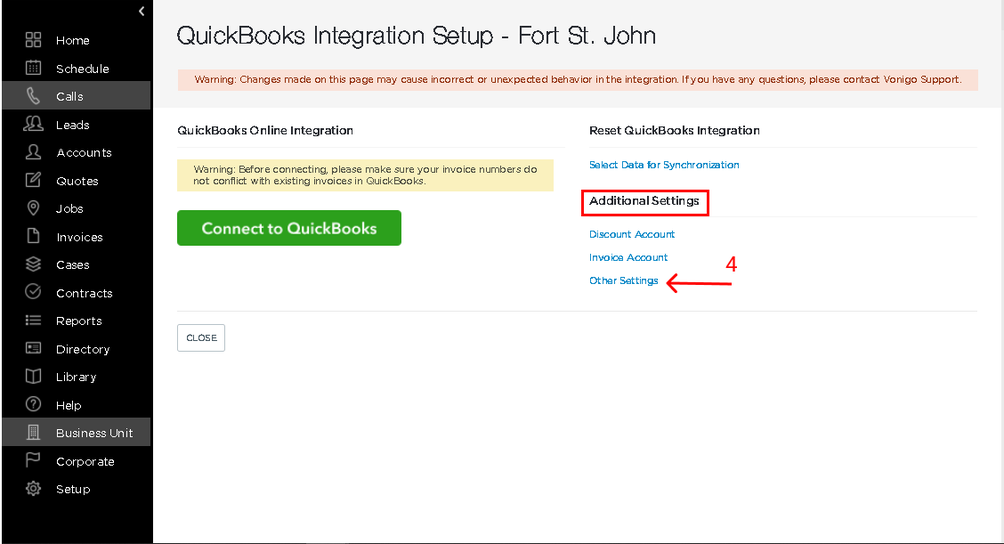
Task: Go to Schedule in the sidebar
Action: point(83,68)
